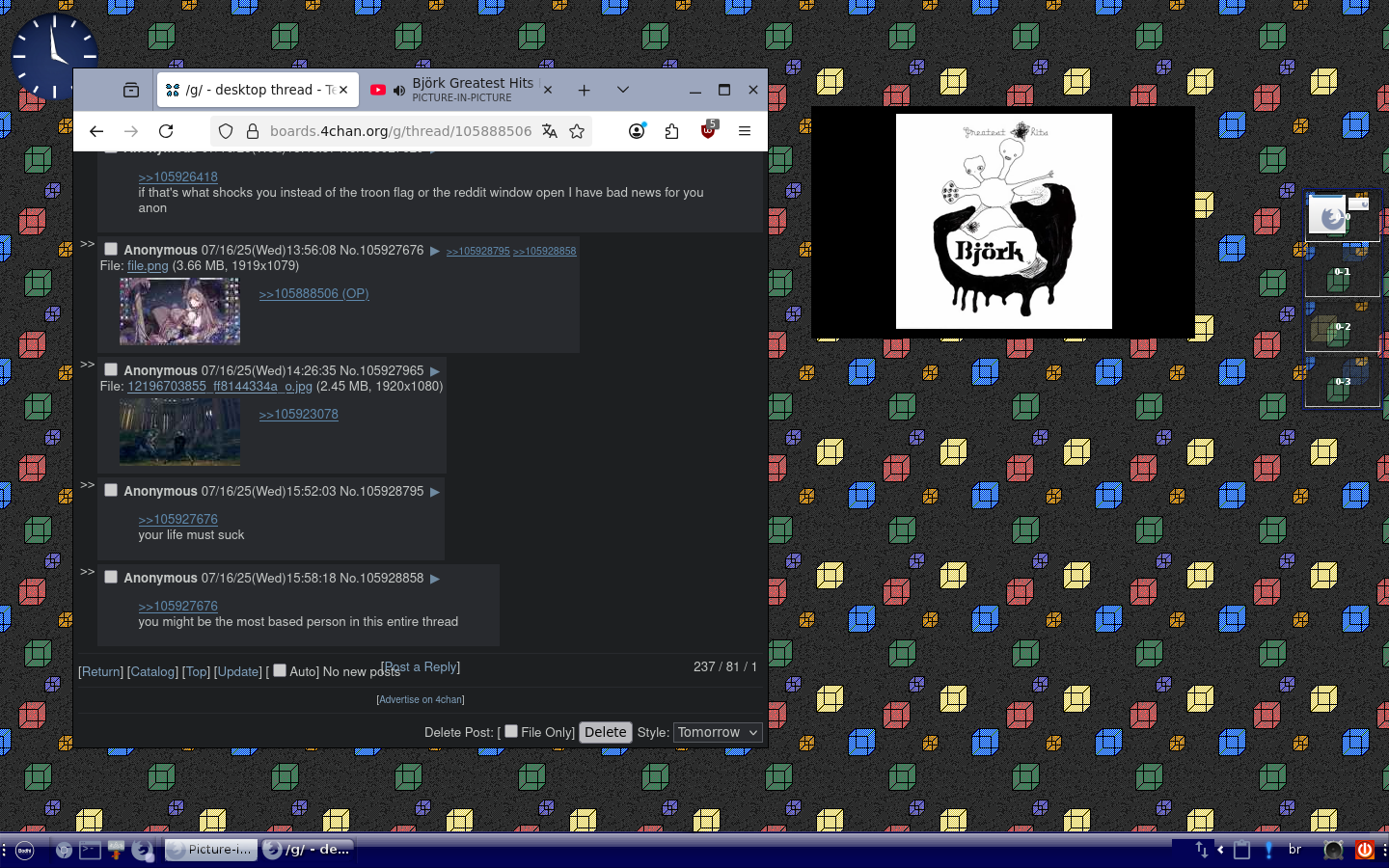Open the list-all-tabs chevron dropdown
This screenshot has height=868, width=1389.
(x=623, y=90)
